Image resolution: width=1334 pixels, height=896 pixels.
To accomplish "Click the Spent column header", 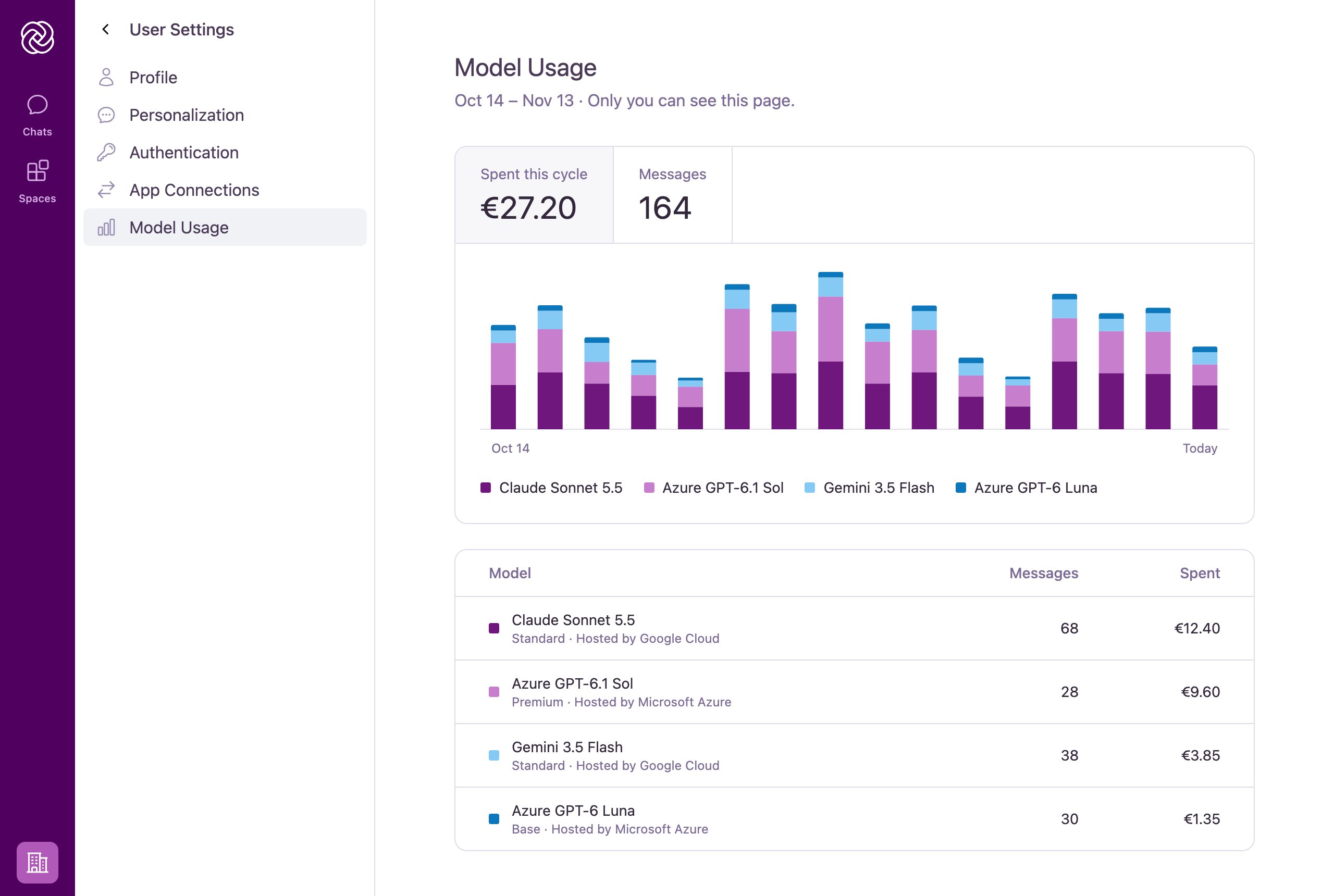I will pyautogui.click(x=1200, y=573).
